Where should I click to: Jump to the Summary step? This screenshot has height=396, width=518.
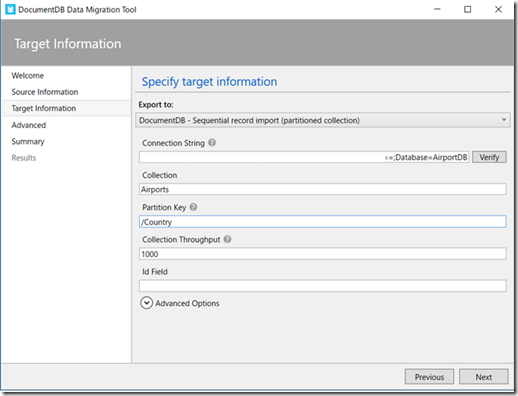(28, 141)
